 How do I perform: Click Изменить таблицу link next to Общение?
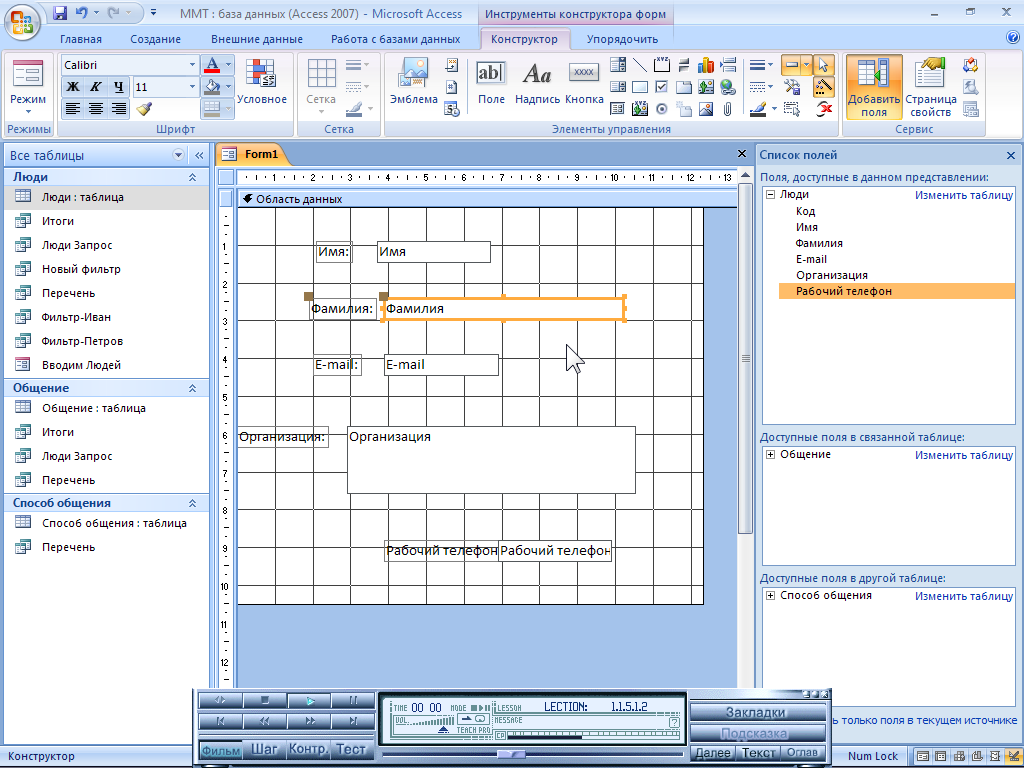(x=964, y=455)
